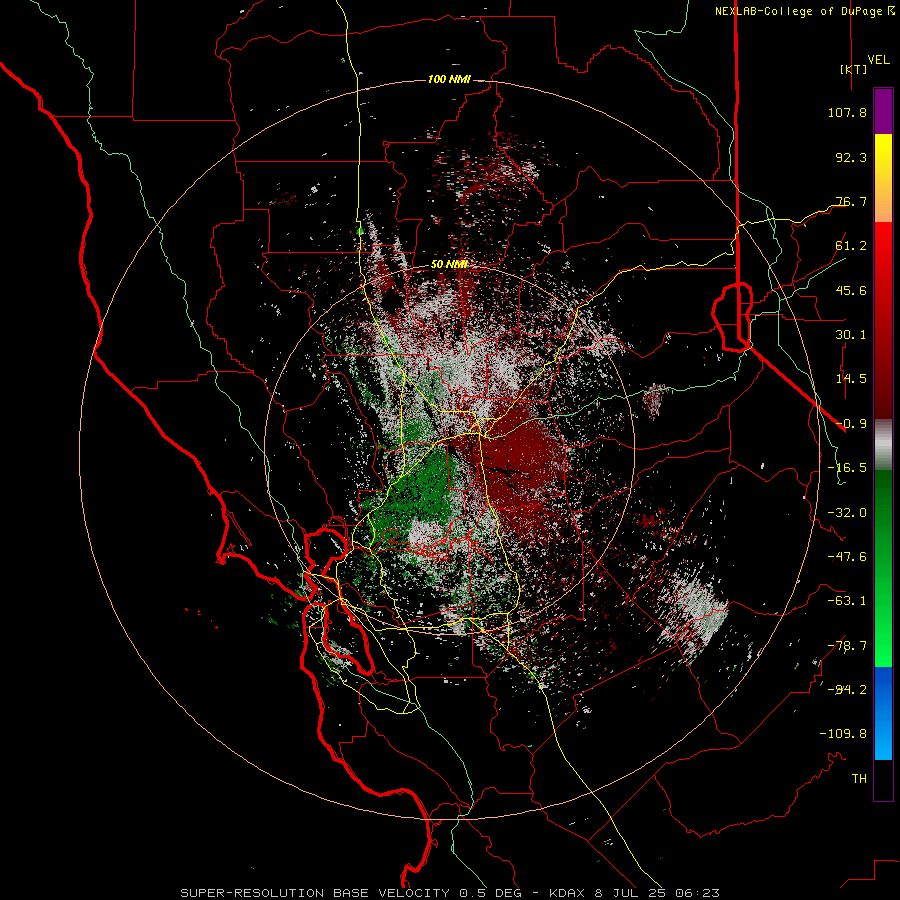
Task: Click the TH legend label
Action: coord(859,779)
